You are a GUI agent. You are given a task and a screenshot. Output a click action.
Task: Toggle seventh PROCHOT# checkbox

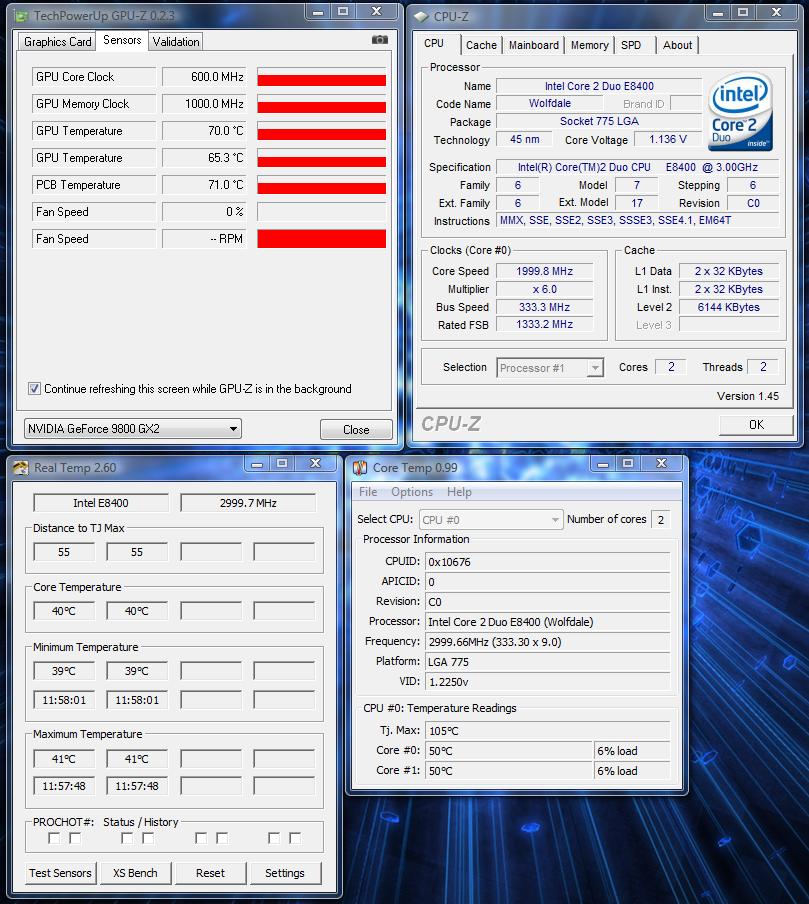tap(274, 838)
